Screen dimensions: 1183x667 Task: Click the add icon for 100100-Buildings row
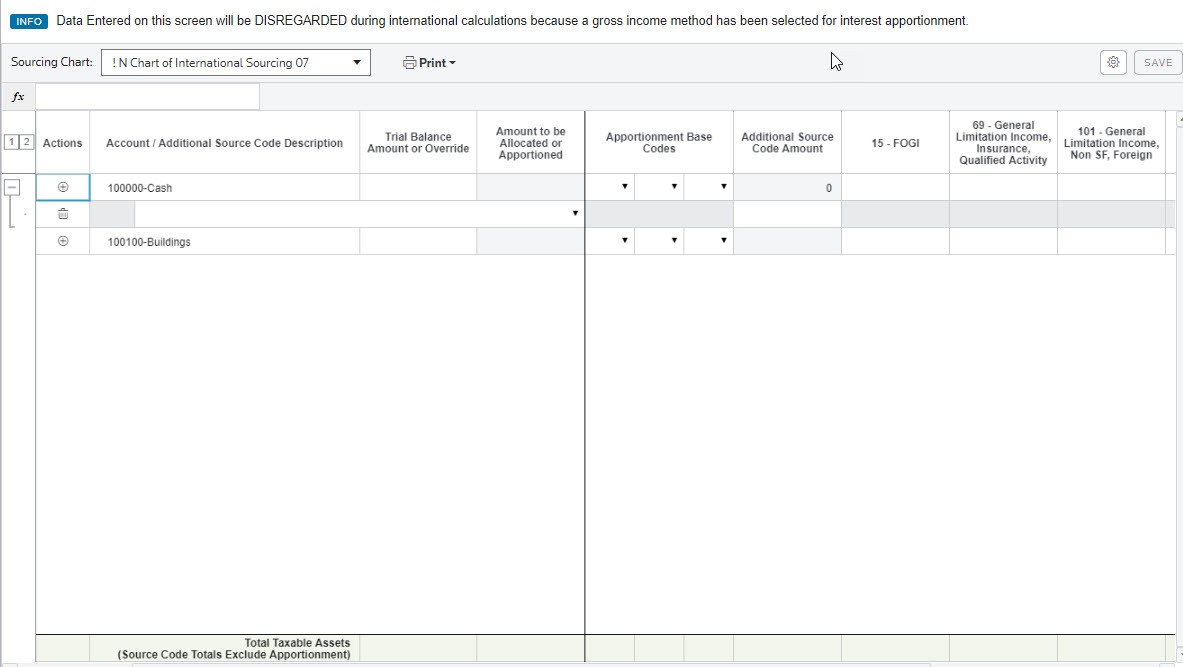click(x=63, y=241)
